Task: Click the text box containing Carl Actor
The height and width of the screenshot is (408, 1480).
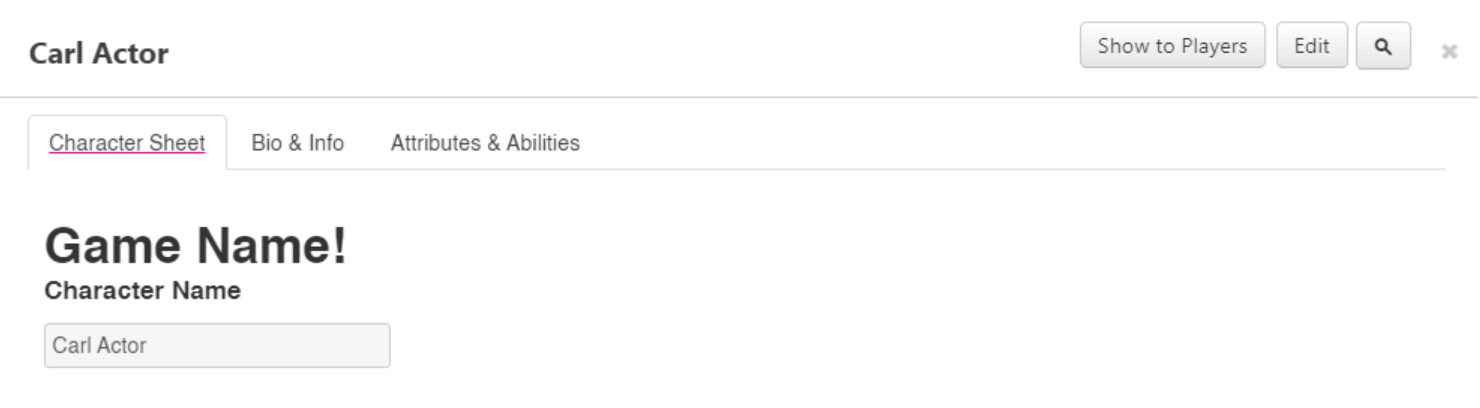Action: (x=217, y=346)
